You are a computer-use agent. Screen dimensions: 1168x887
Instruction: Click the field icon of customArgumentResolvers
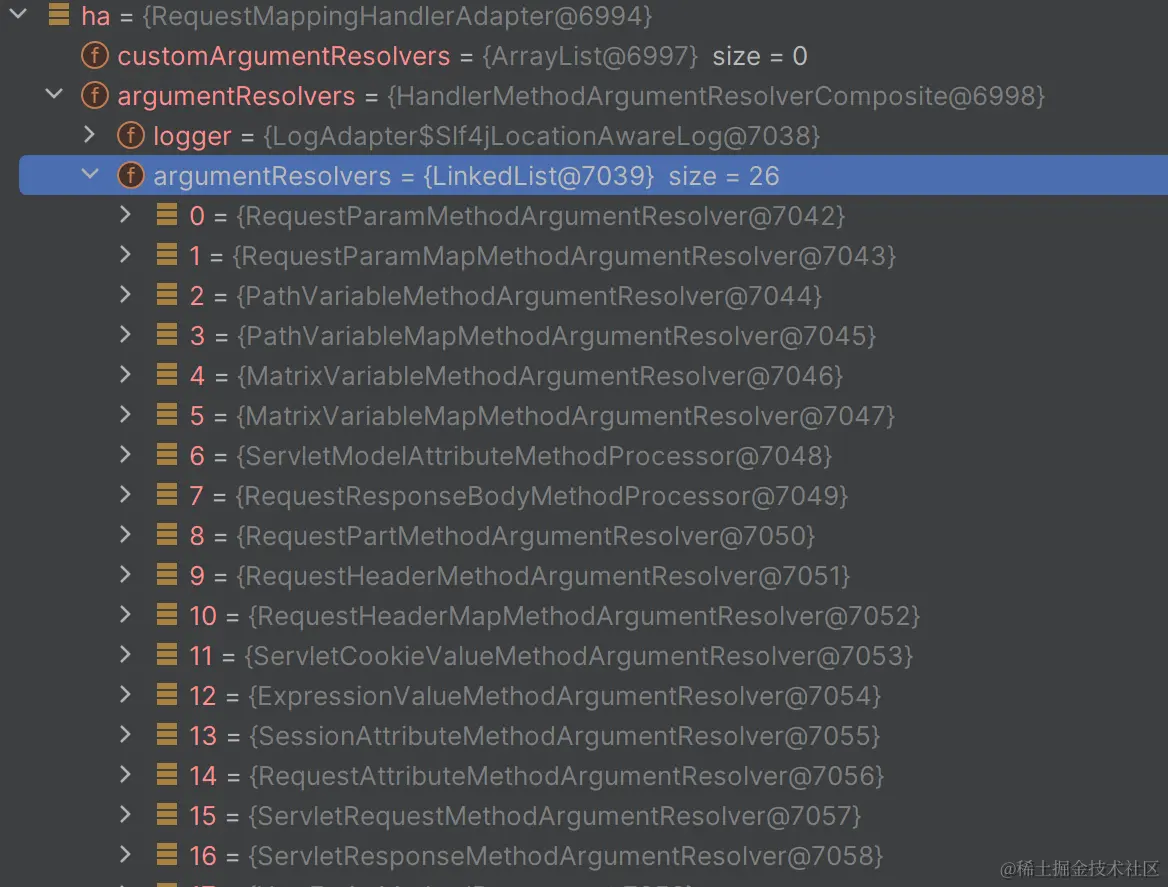[x=95, y=55]
